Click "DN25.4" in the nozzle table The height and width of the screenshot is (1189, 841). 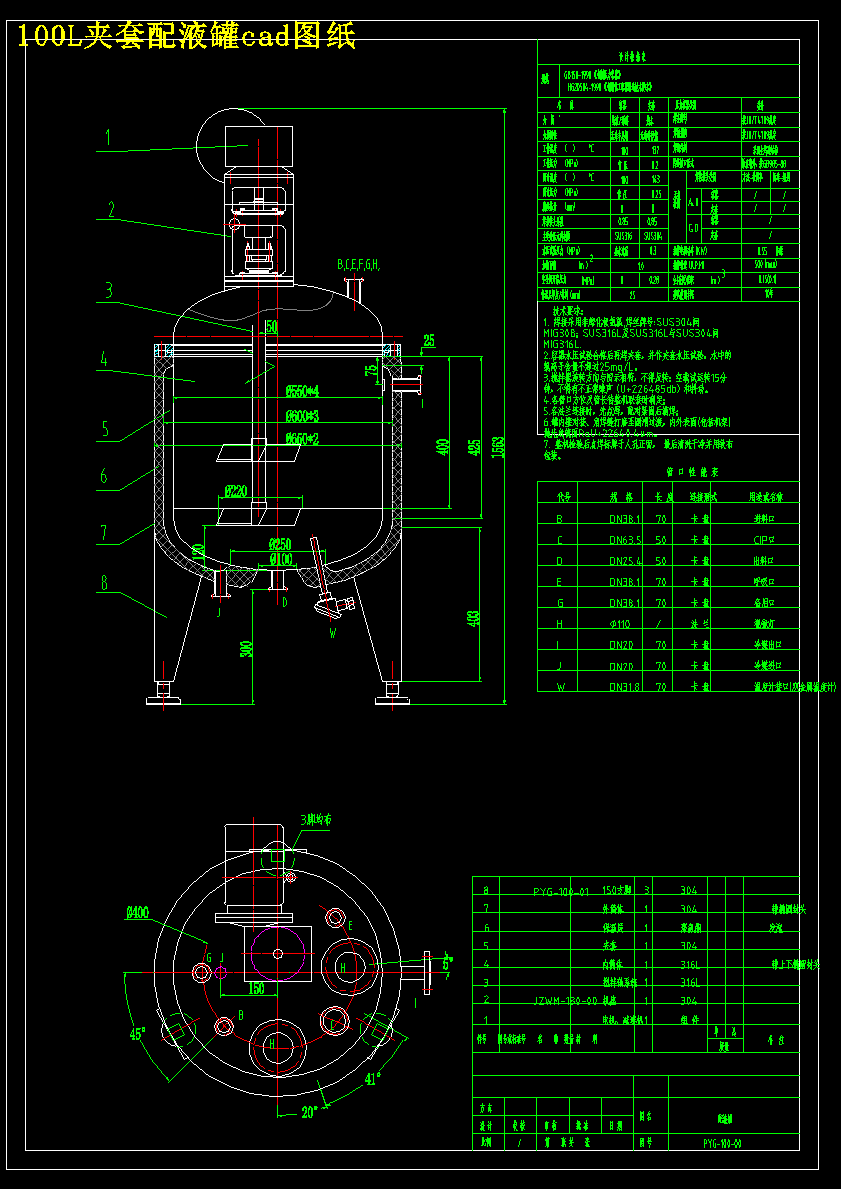(x=625, y=560)
